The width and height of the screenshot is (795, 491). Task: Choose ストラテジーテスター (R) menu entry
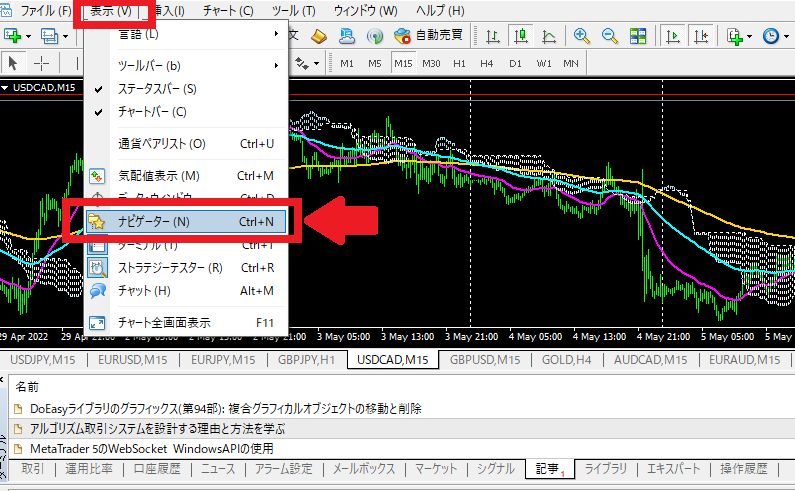(x=186, y=267)
